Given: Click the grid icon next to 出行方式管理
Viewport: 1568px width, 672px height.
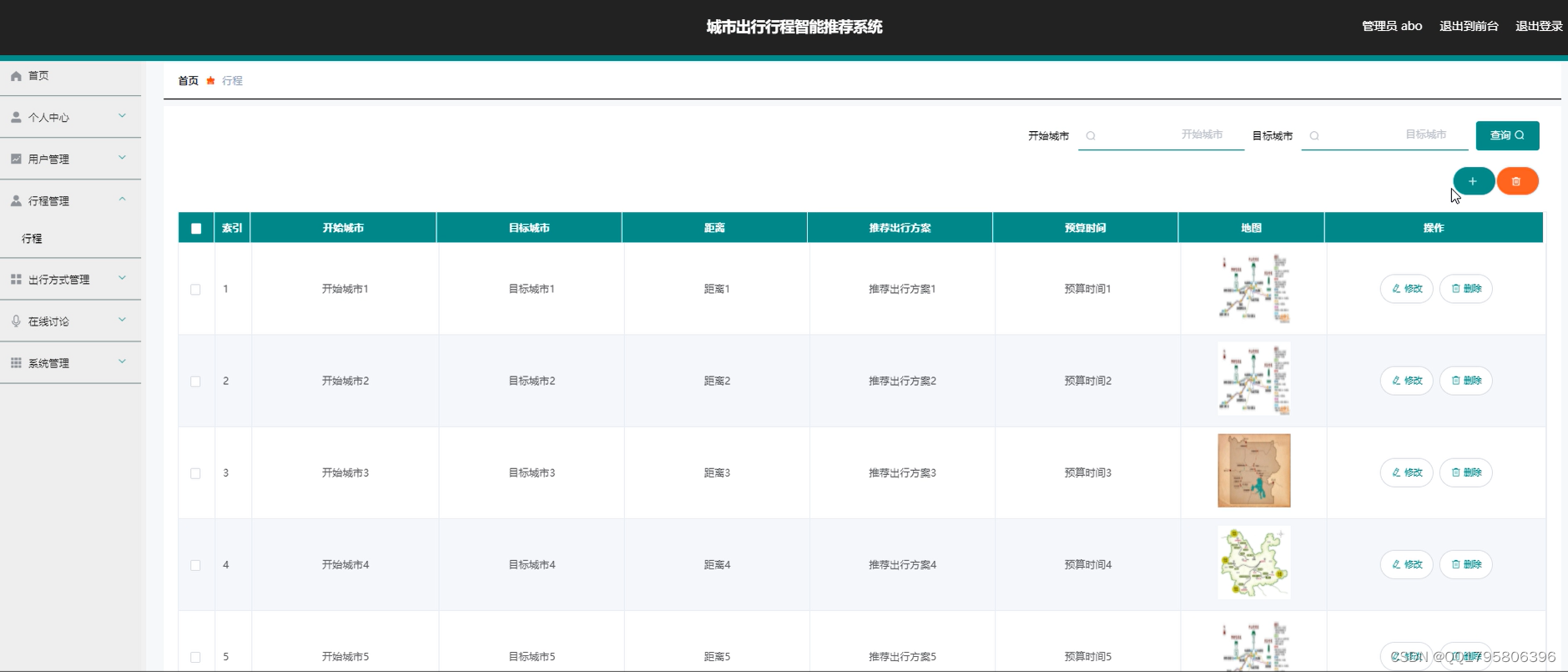Looking at the screenshot, I should (x=16, y=280).
